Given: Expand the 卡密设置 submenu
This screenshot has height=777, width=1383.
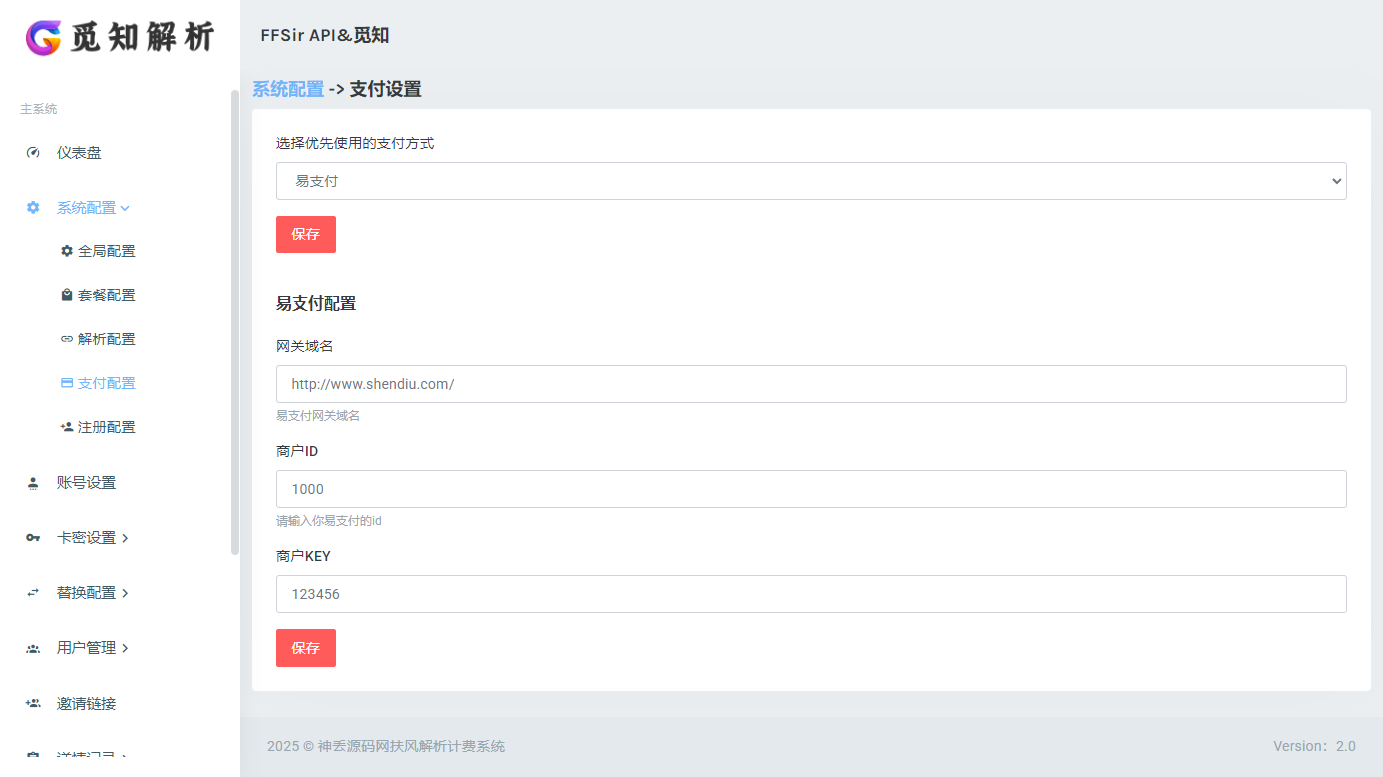Looking at the screenshot, I should (x=93, y=538).
